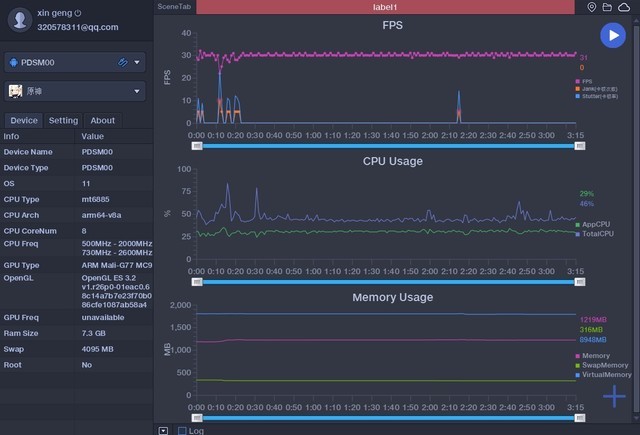Click the Android icon in device selector
The width and height of the screenshot is (640, 435).
pyautogui.click(x=14, y=62)
